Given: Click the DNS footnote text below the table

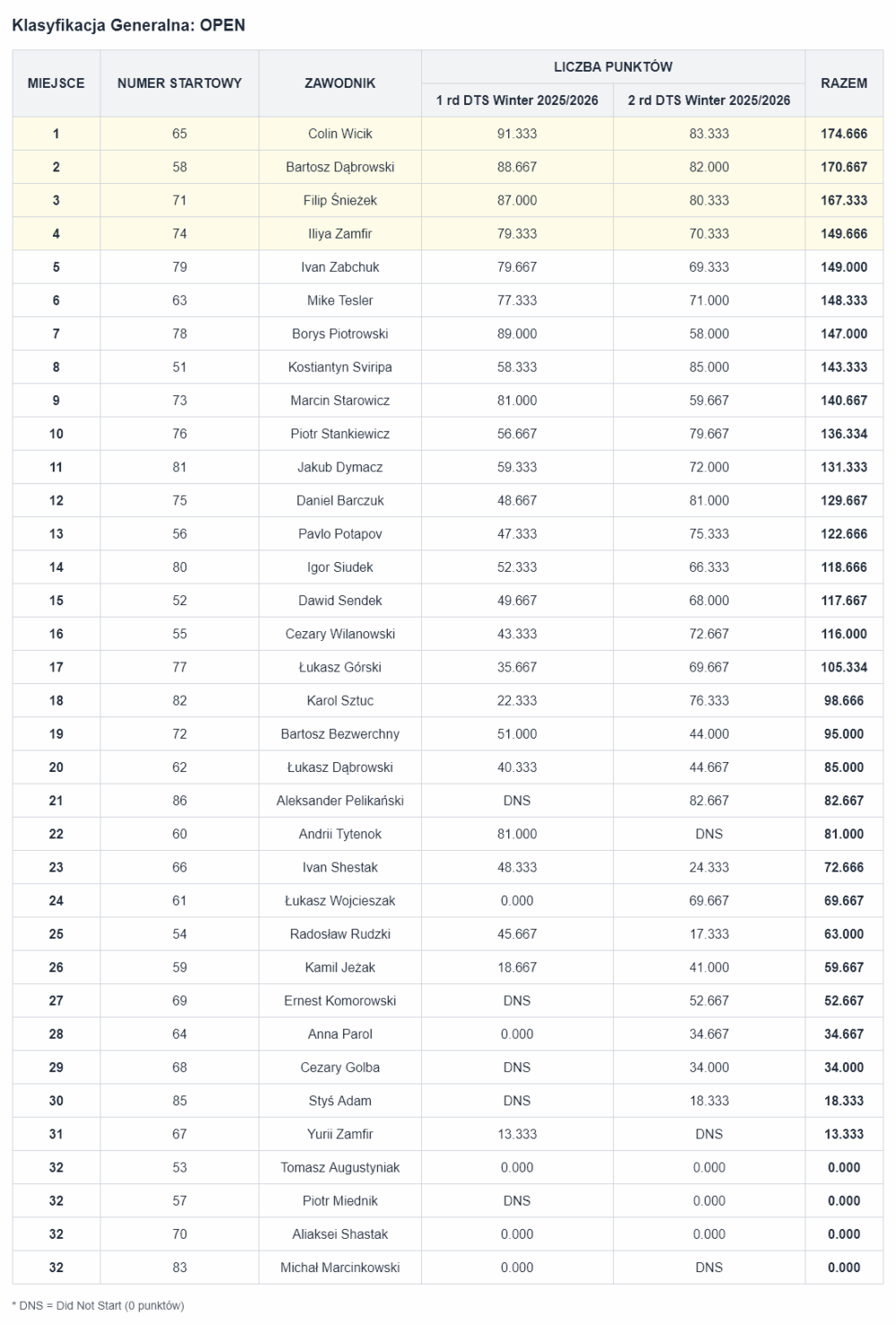Looking at the screenshot, I should tap(98, 1305).
